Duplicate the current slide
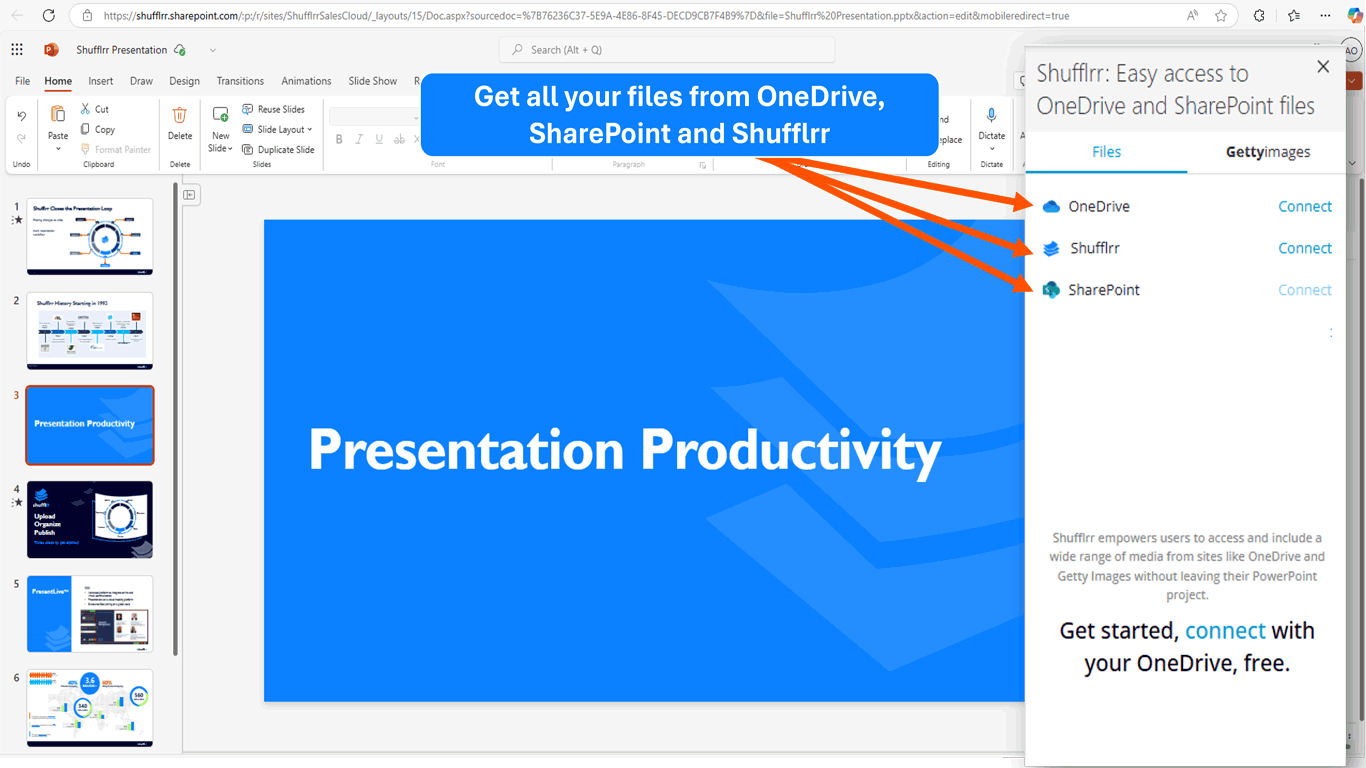The height and width of the screenshot is (768, 1366). (278, 150)
